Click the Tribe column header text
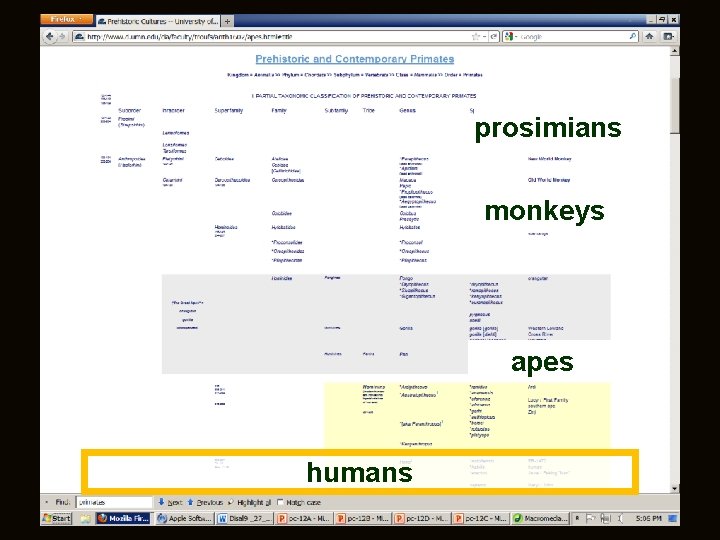 point(369,110)
